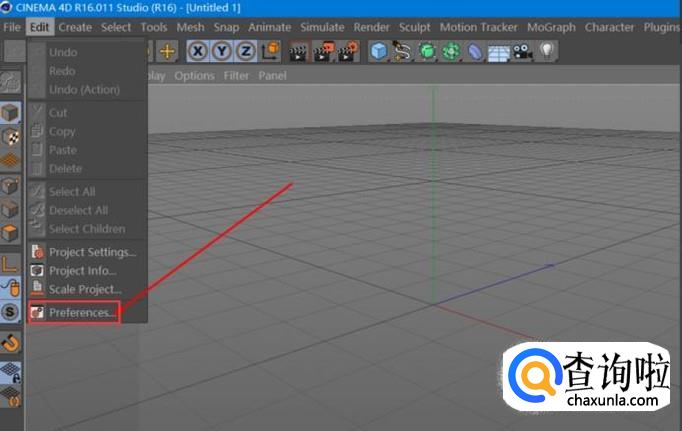Add a Cube primitive object
This screenshot has height=431, width=682.
click(x=379, y=51)
